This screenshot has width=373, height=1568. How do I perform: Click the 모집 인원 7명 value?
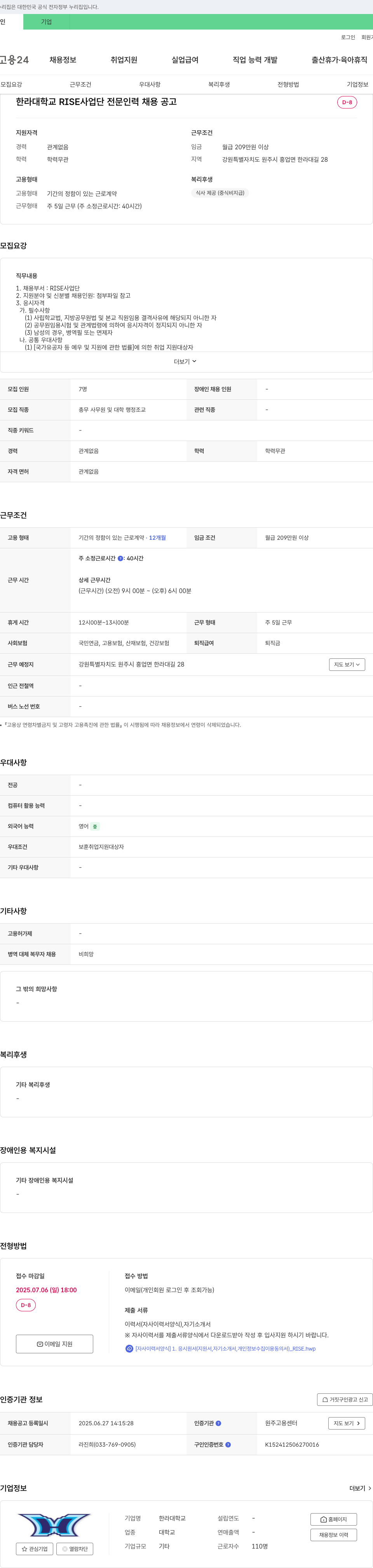pos(83,390)
